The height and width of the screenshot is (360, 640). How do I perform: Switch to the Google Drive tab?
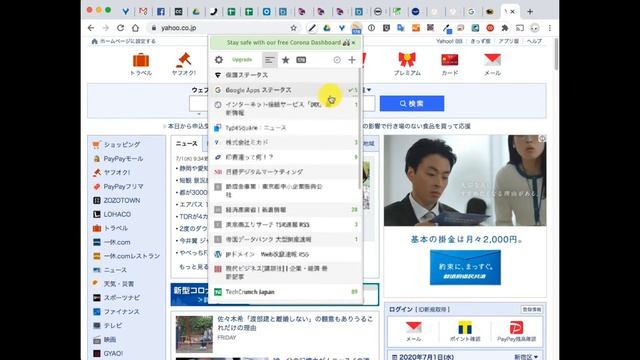pyautogui.click(x=196, y=11)
